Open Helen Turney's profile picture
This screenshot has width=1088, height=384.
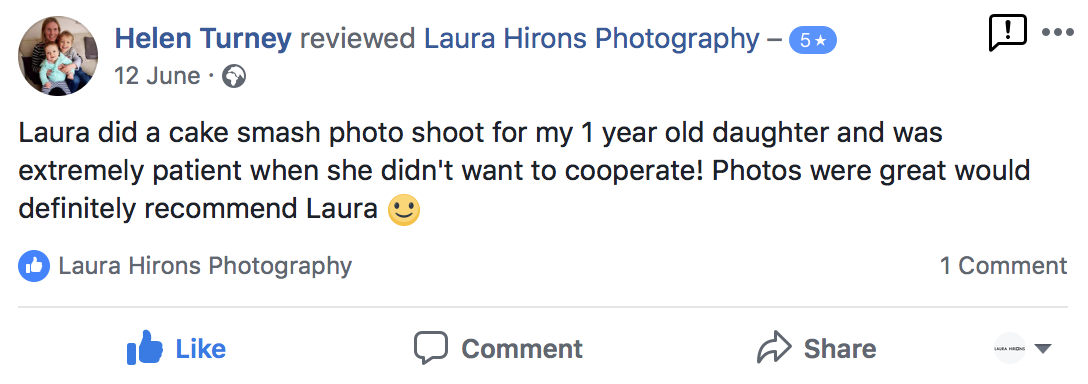[x=58, y=56]
